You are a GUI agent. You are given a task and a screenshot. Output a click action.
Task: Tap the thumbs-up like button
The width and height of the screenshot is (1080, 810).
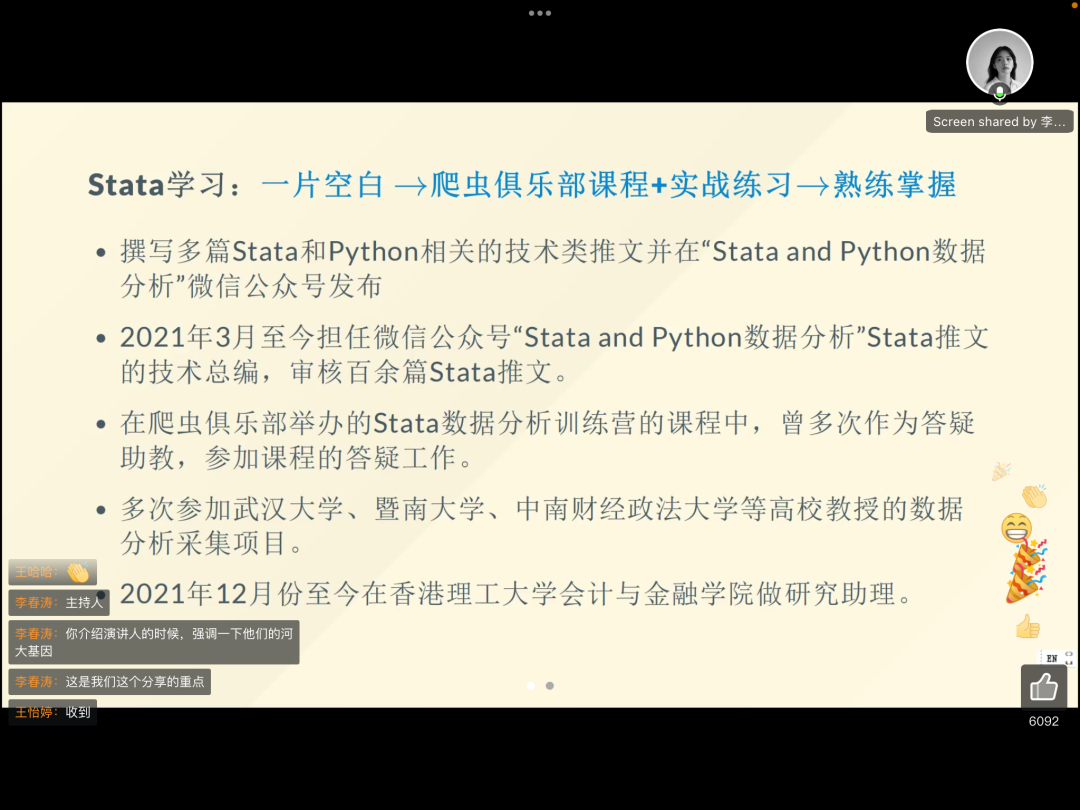(x=1043, y=687)
